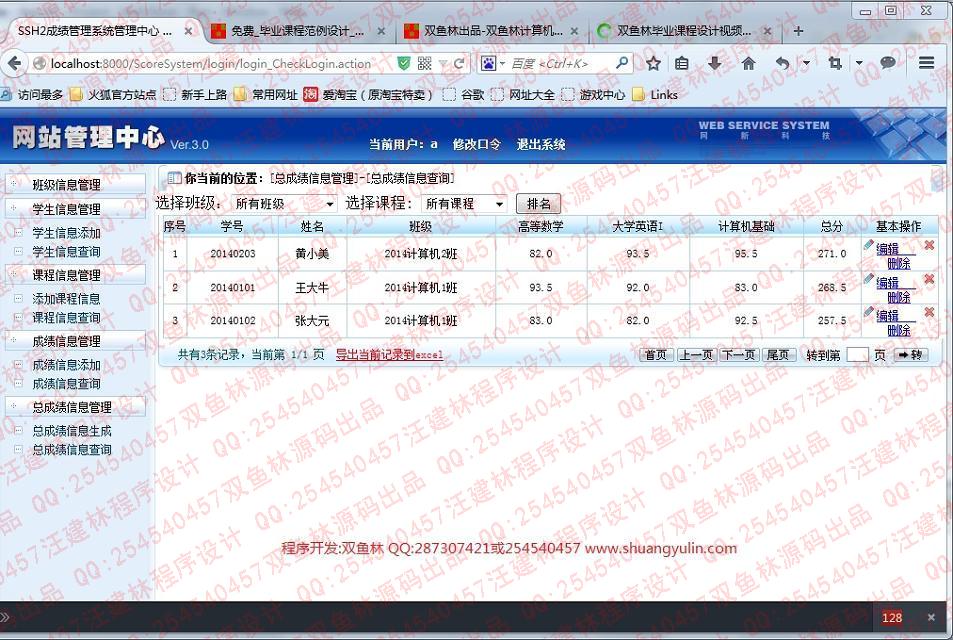This screenshot has height=640, width=953.
Task: Expand the undo history arrow dropdown
Action: 806,63
